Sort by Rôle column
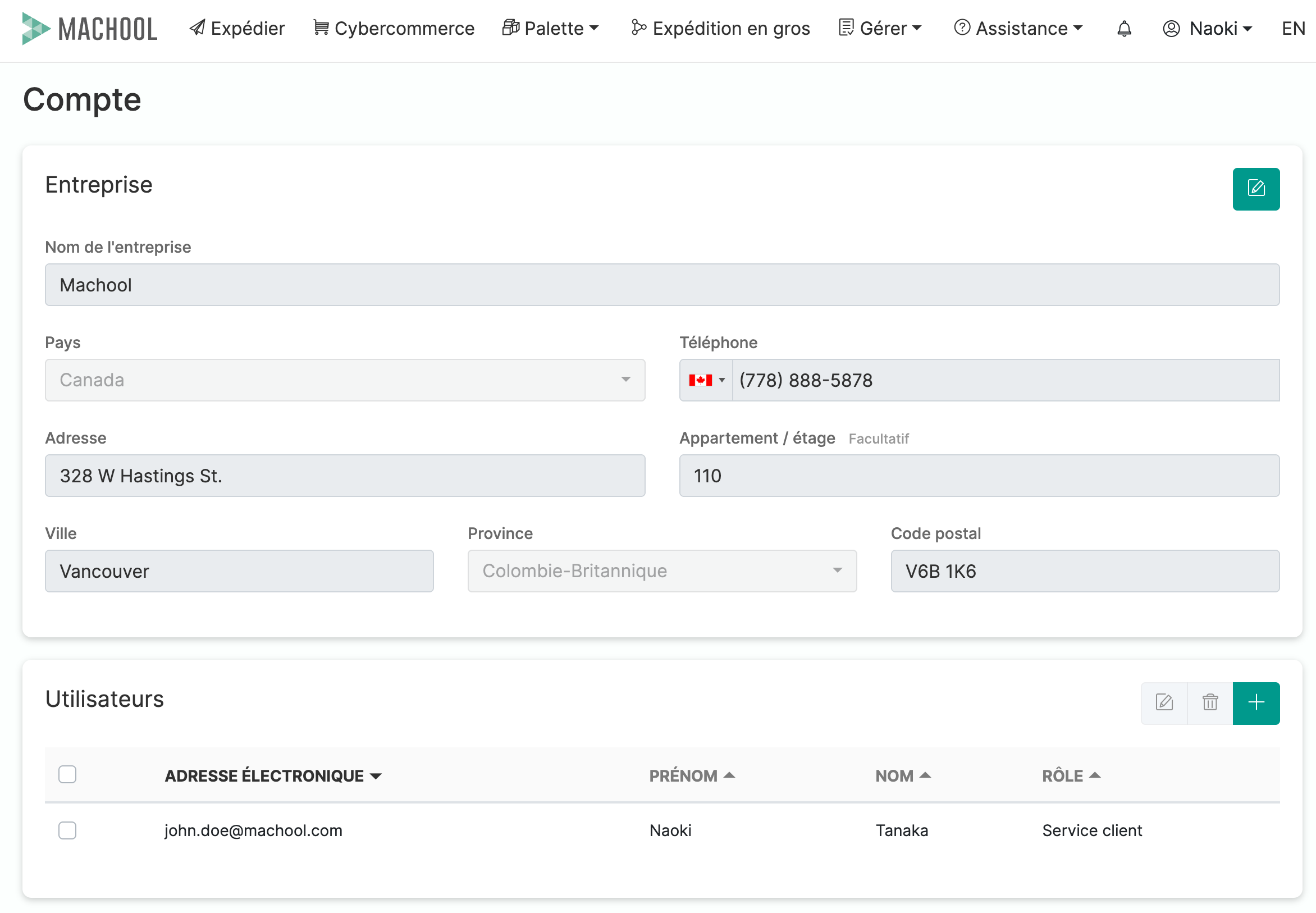1316x913 pixels. tap(1071, 775)
